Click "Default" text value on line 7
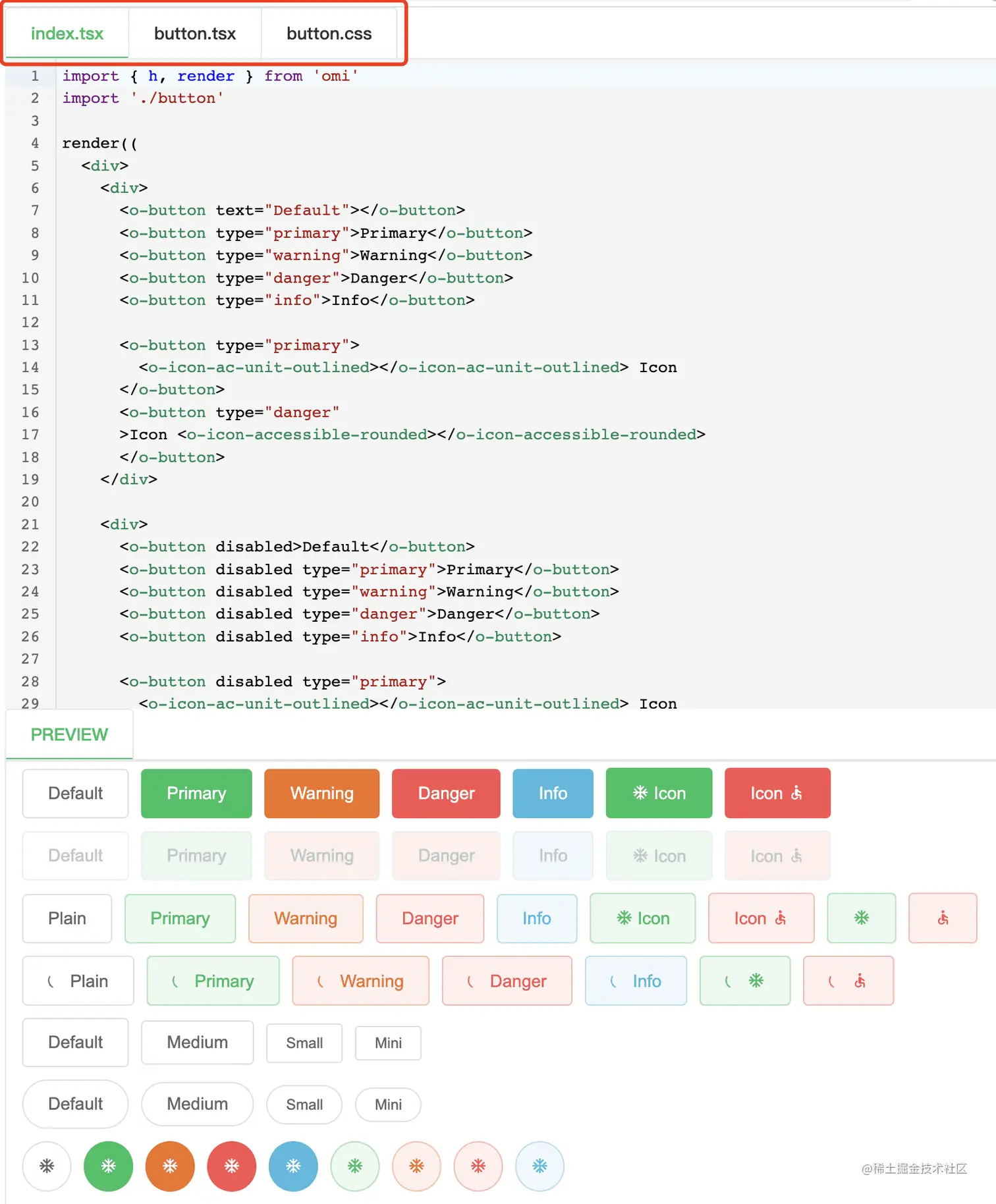The height and width of the screenshot is (1204, 996). (307, 210)
